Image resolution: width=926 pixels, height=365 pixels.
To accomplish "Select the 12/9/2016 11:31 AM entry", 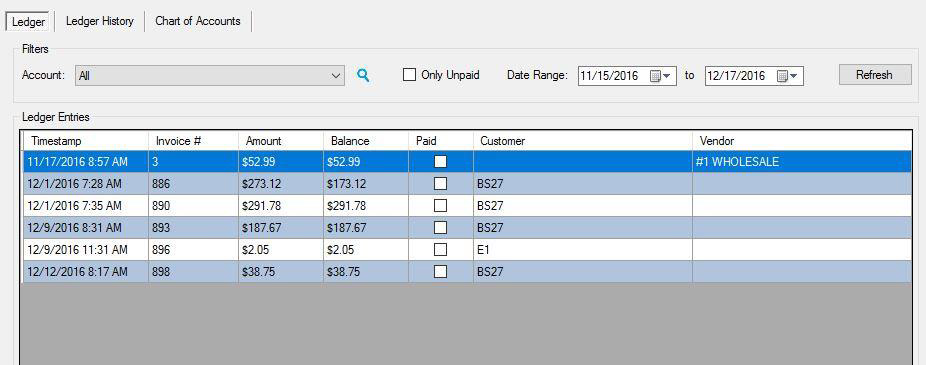I will (467, 250).
